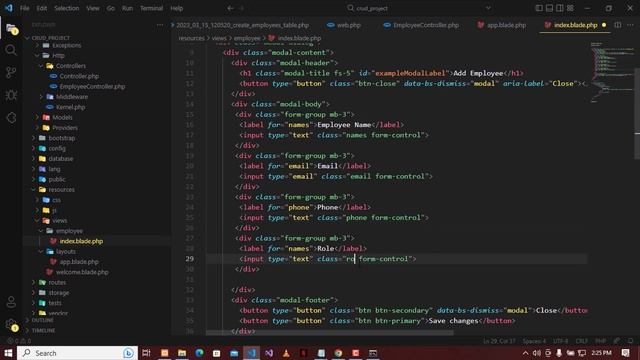Click UTF-8 encoding in status bar
This screenshot has width=640, height=360.
tap(560, 341)
